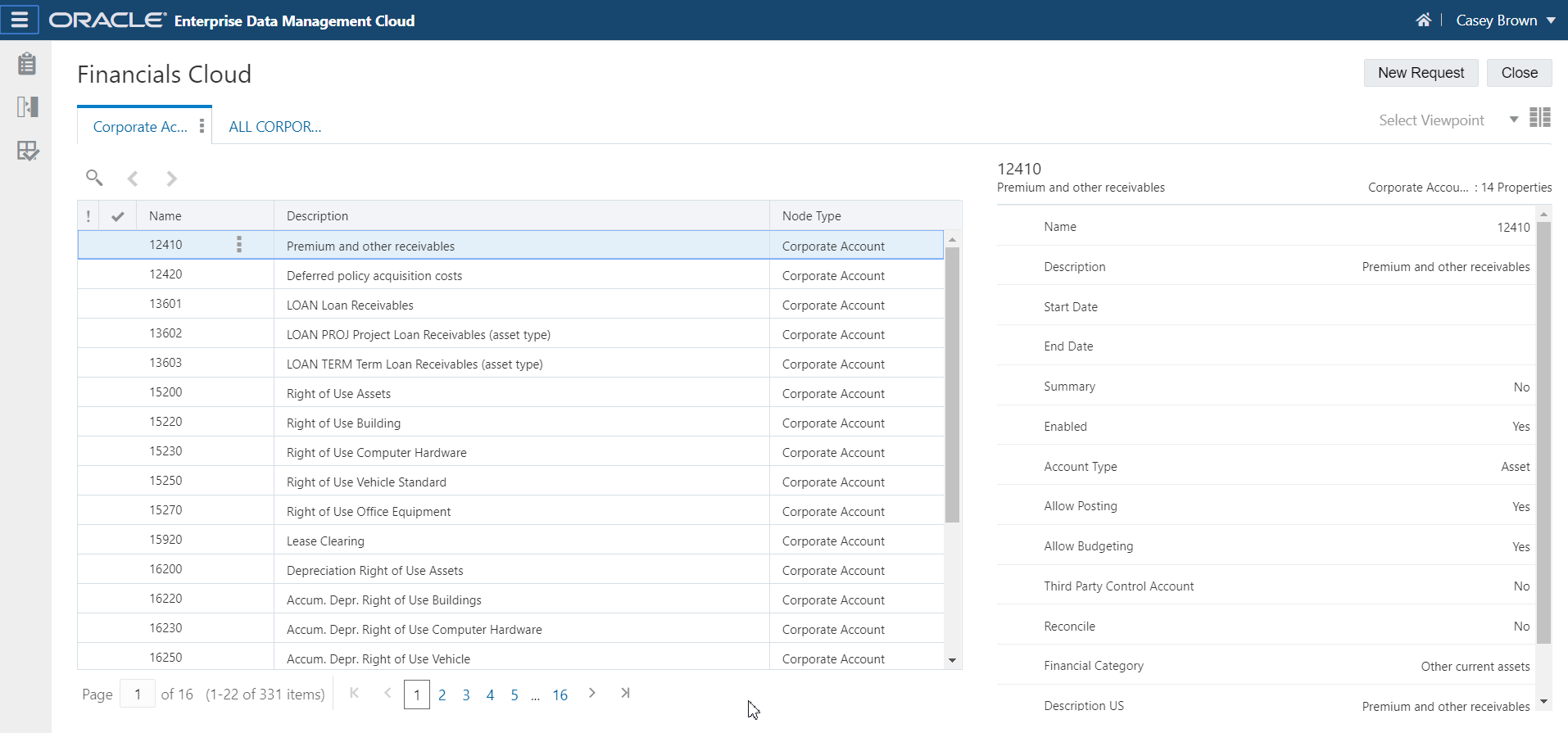Select row 13602 in the node list

[510, 334]
